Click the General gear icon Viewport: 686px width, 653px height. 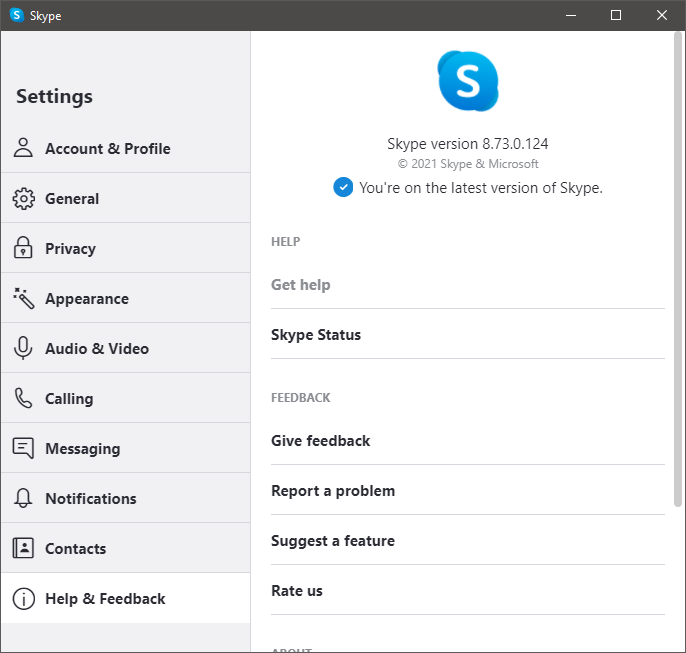(x=23, y=198)
